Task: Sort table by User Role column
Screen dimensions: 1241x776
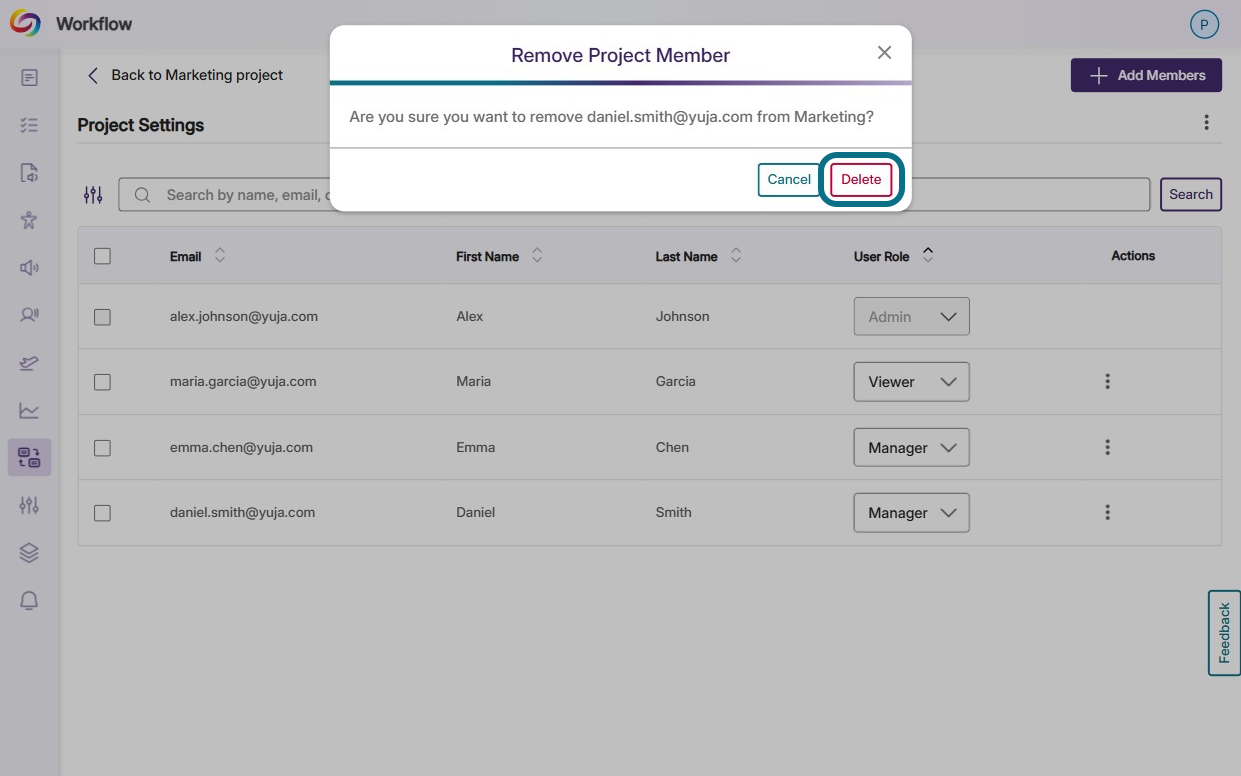Action: pyautogui.click(x=928, y=256)
